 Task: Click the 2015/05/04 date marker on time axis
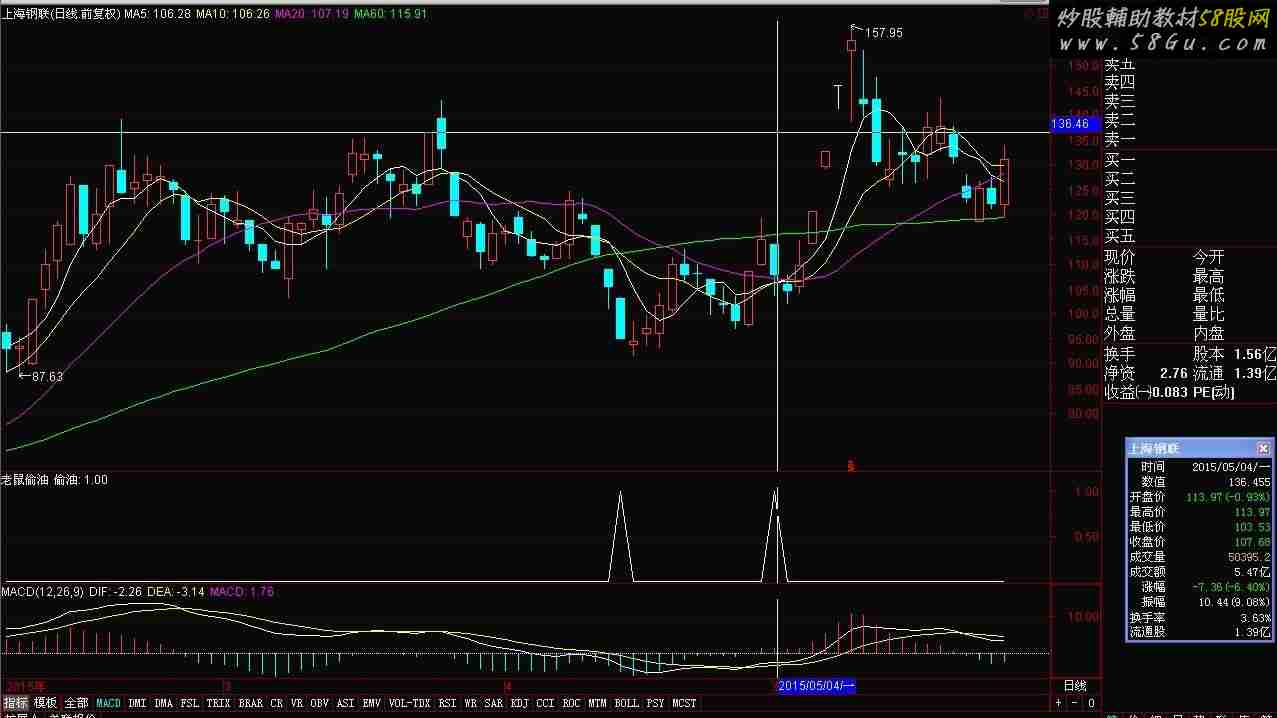817,686
